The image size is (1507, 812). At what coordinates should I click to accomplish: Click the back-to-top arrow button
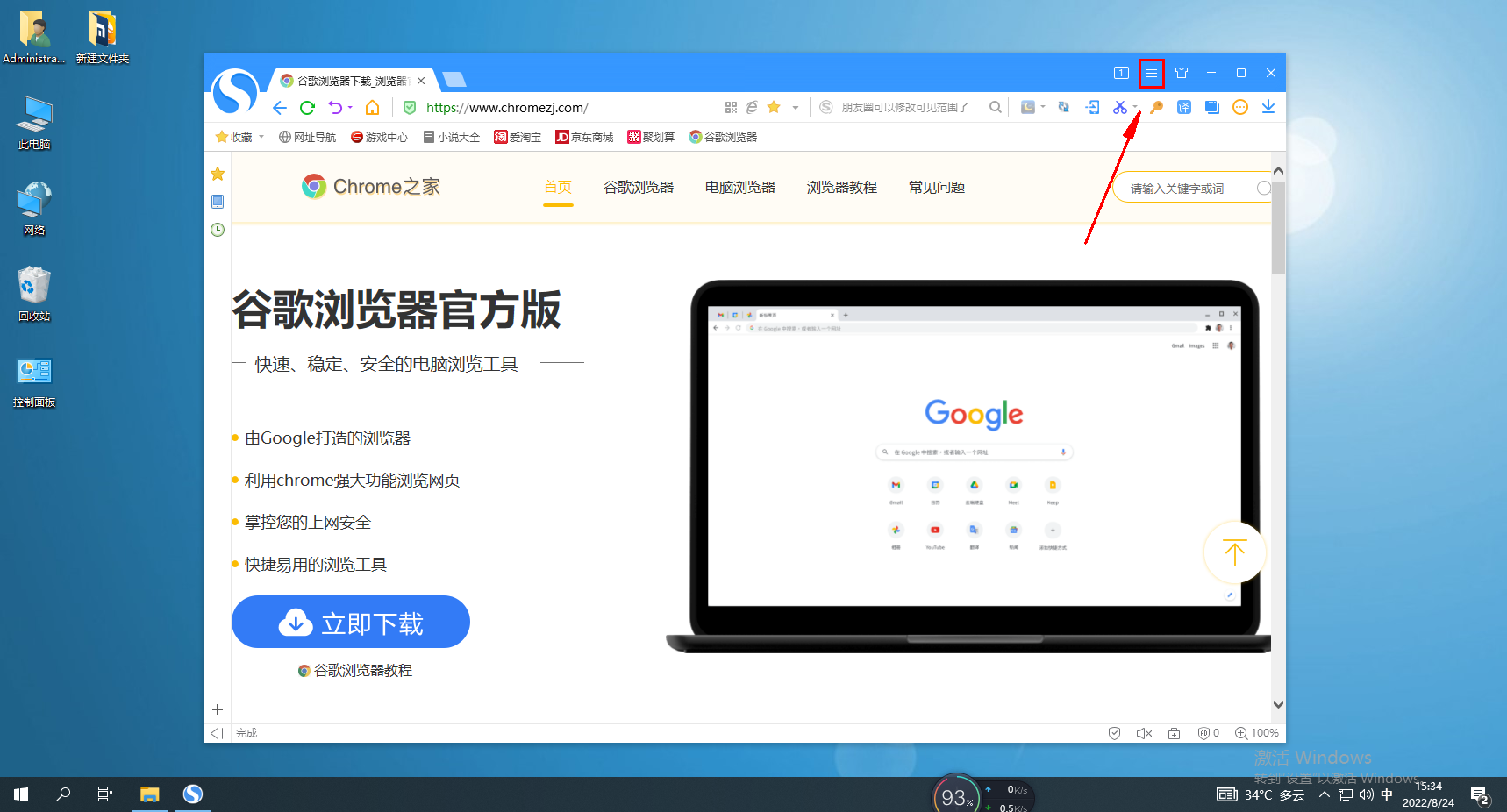pos(1234,552)
